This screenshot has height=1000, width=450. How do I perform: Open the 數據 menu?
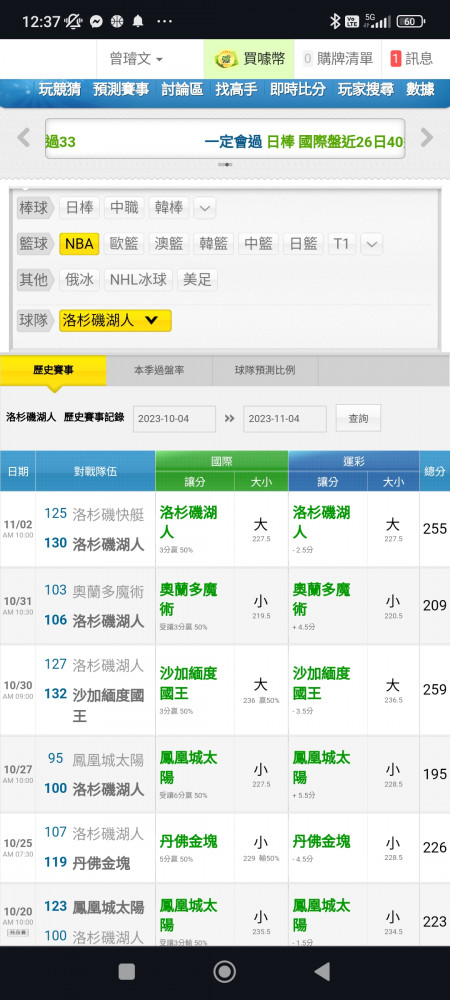pos(420,89)
